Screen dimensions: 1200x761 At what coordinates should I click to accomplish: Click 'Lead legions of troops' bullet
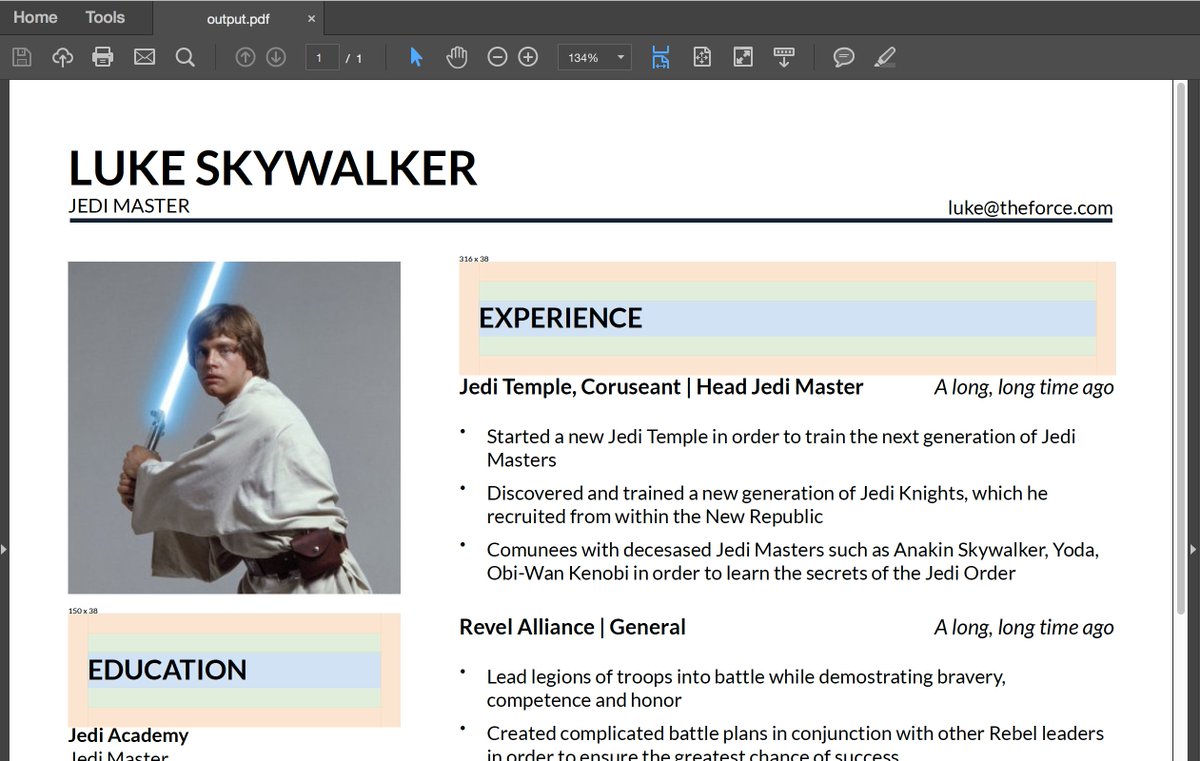tap(746, 689)
